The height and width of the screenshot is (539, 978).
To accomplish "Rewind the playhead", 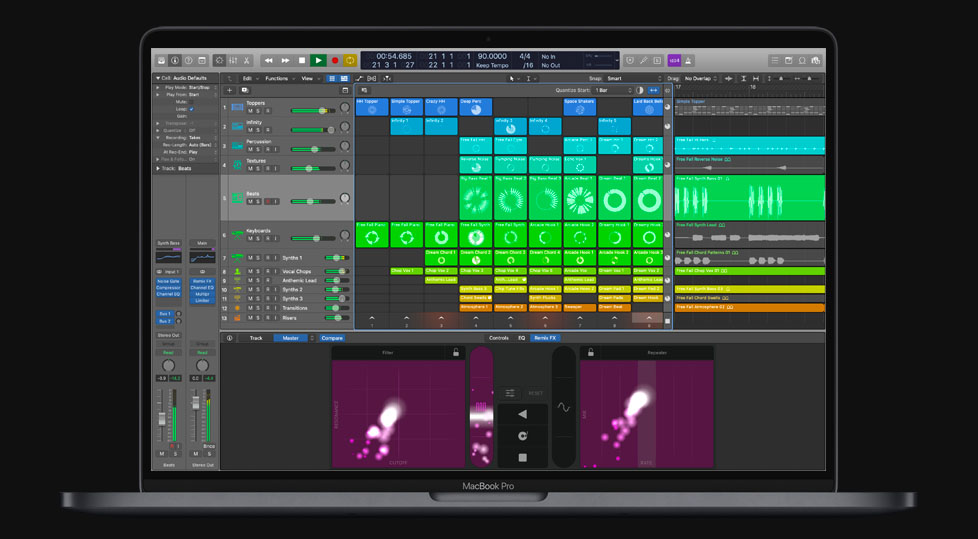I will (x=269, y=61).
